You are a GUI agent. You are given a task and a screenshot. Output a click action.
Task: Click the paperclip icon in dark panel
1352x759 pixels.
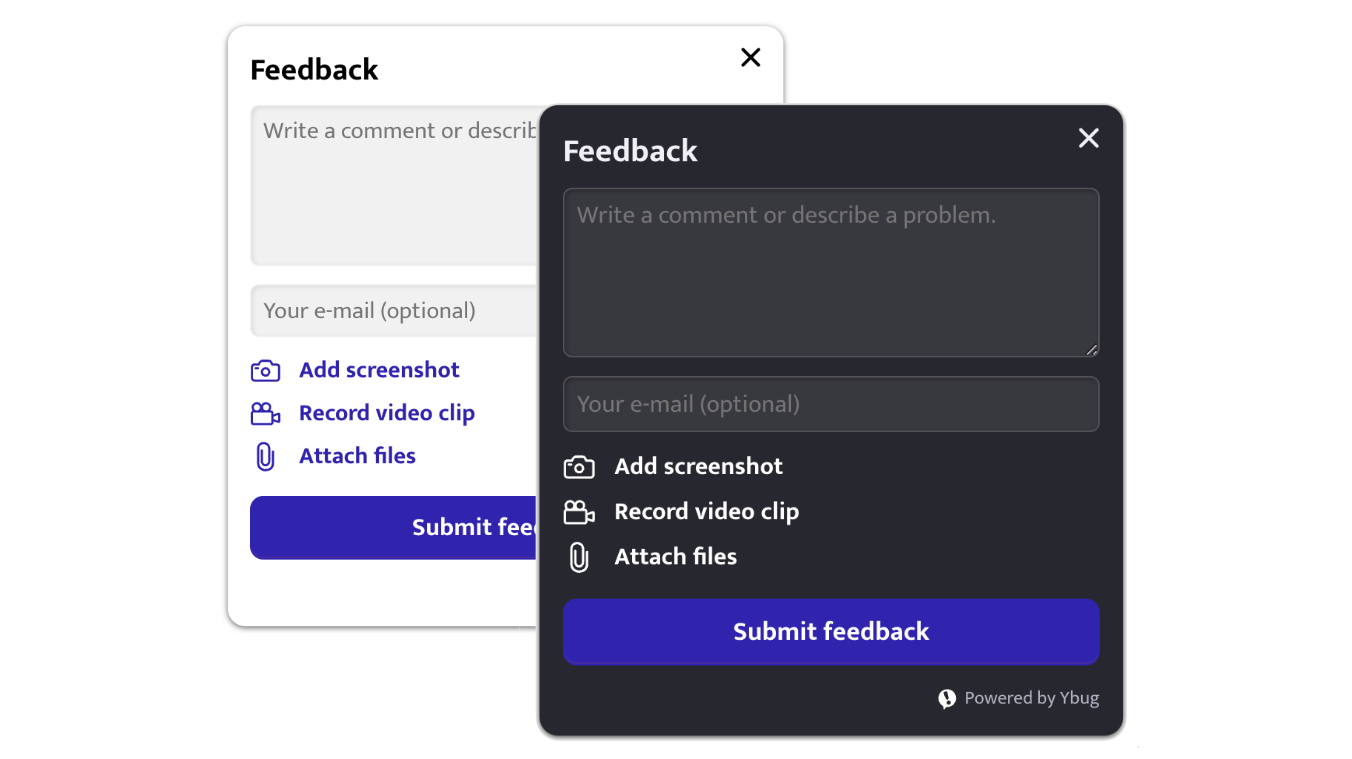(579, 557)
